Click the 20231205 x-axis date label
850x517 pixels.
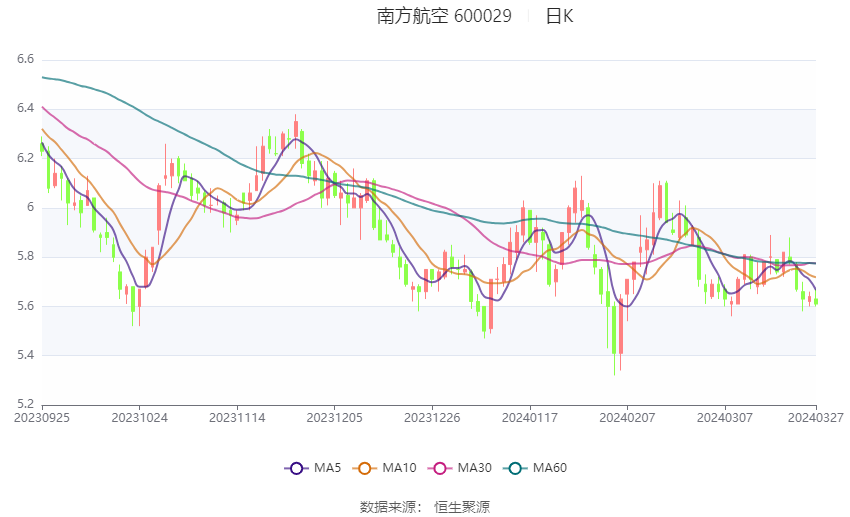(x=334, y=418)
